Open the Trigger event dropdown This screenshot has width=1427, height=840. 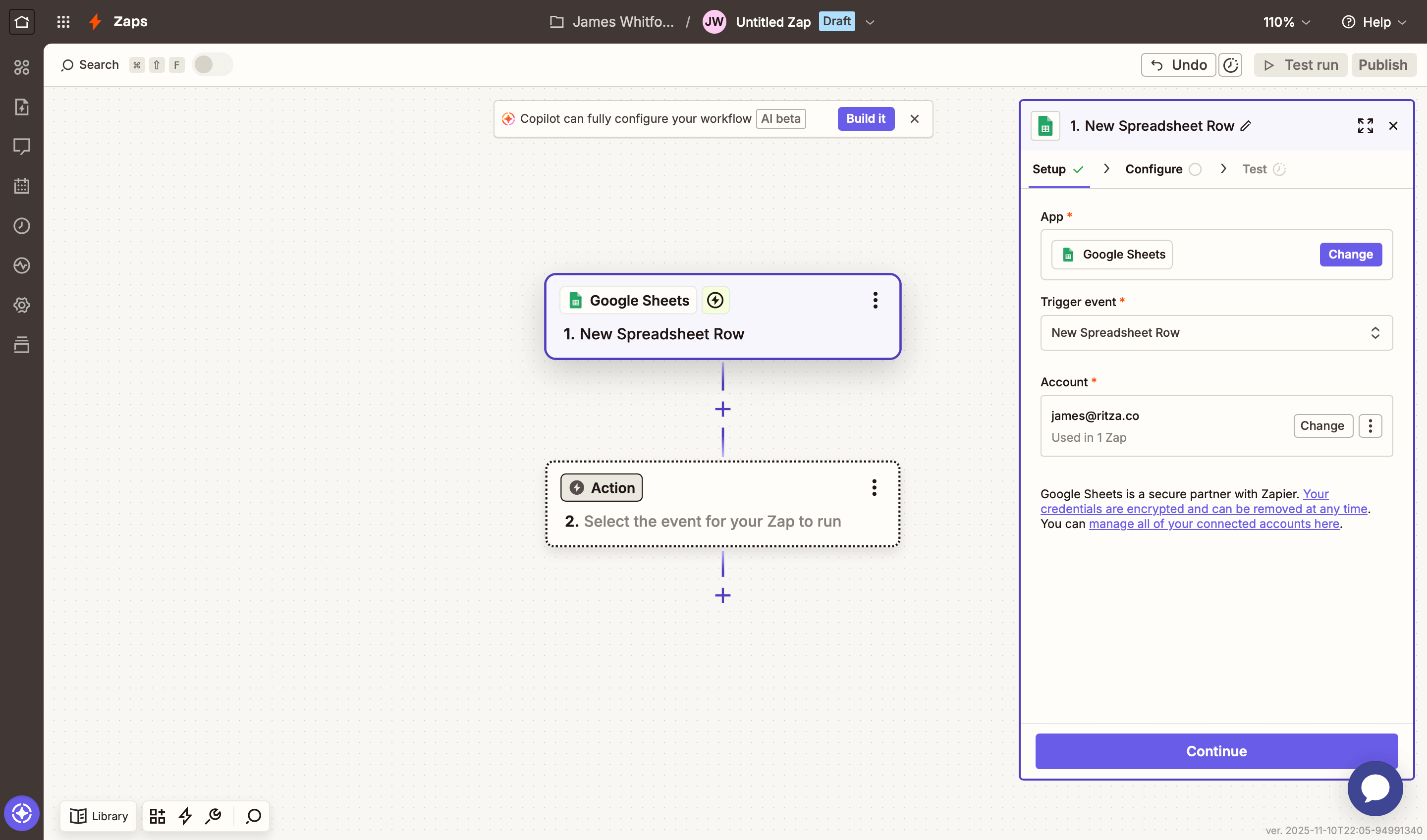[x=1216, y=333]
